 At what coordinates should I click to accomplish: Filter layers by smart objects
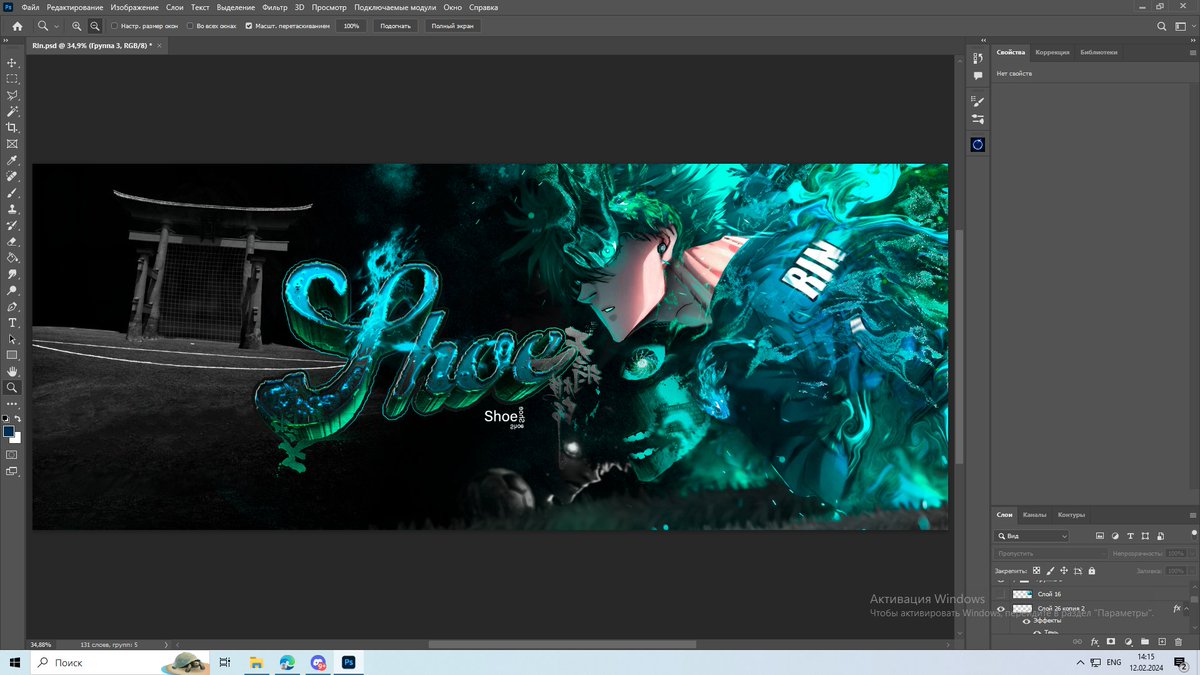tap(1160, 536)
